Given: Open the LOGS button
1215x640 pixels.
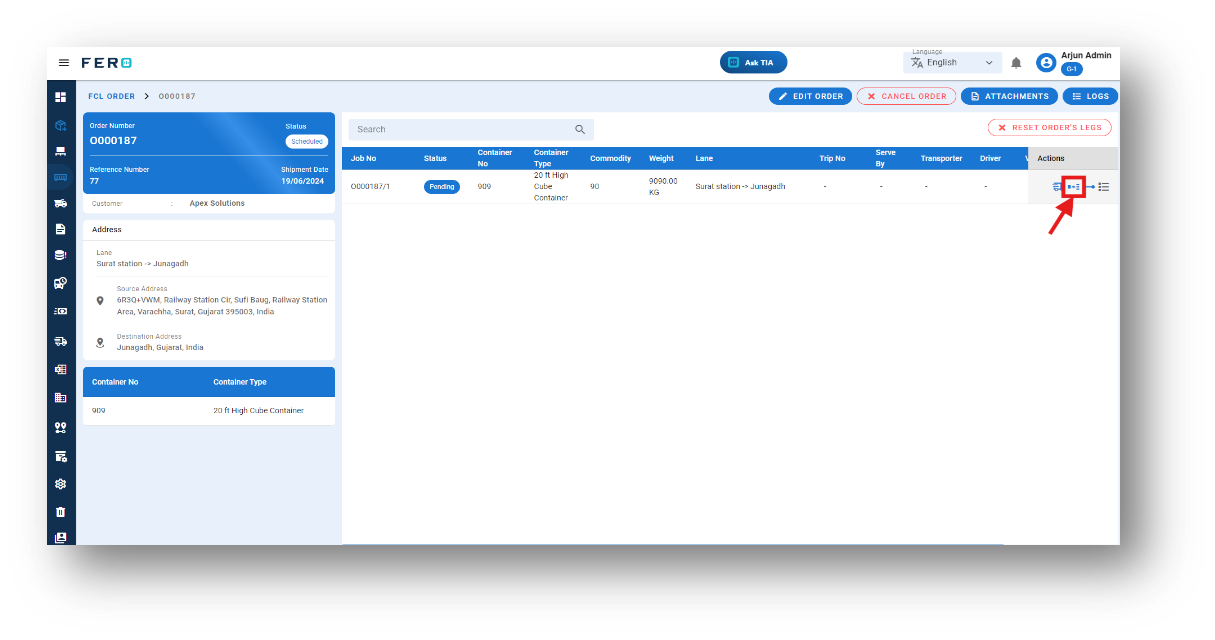Looking at the screenshot, I should pyautogui.click(x=1090, y=96).
